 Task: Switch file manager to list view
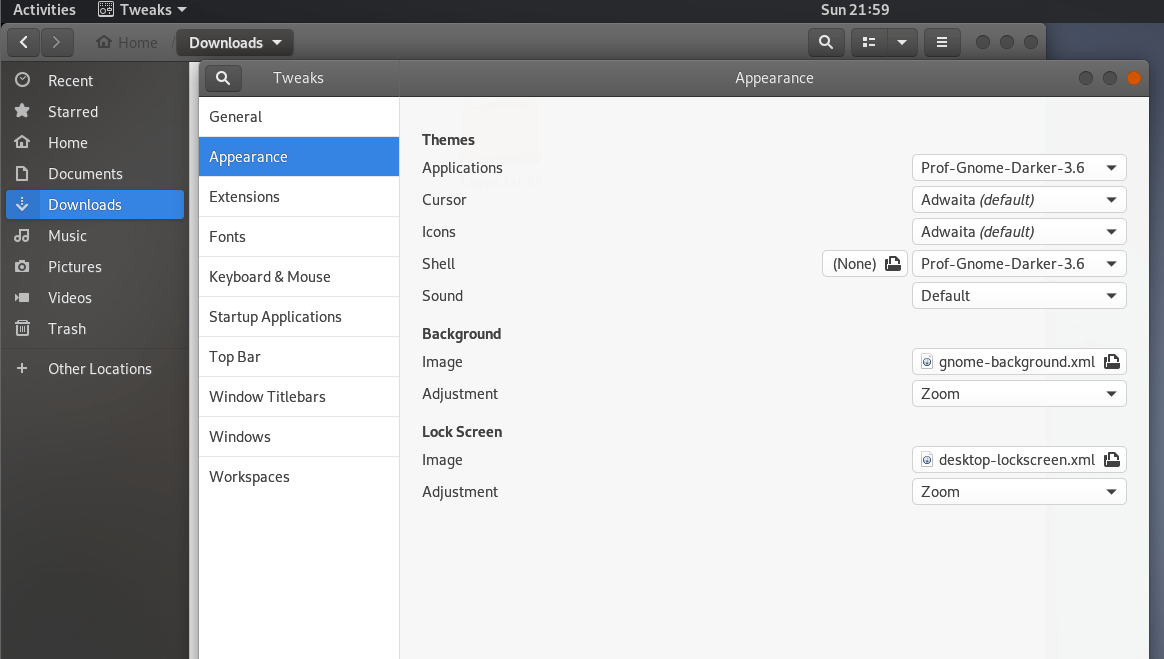point(868,42)
